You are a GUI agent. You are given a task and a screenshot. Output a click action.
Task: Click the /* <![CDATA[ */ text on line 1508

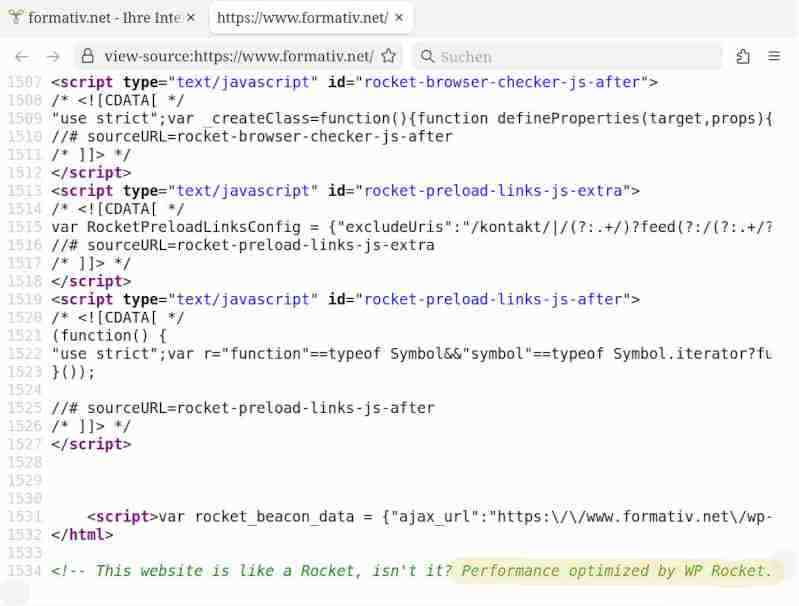tap(118, 100)
